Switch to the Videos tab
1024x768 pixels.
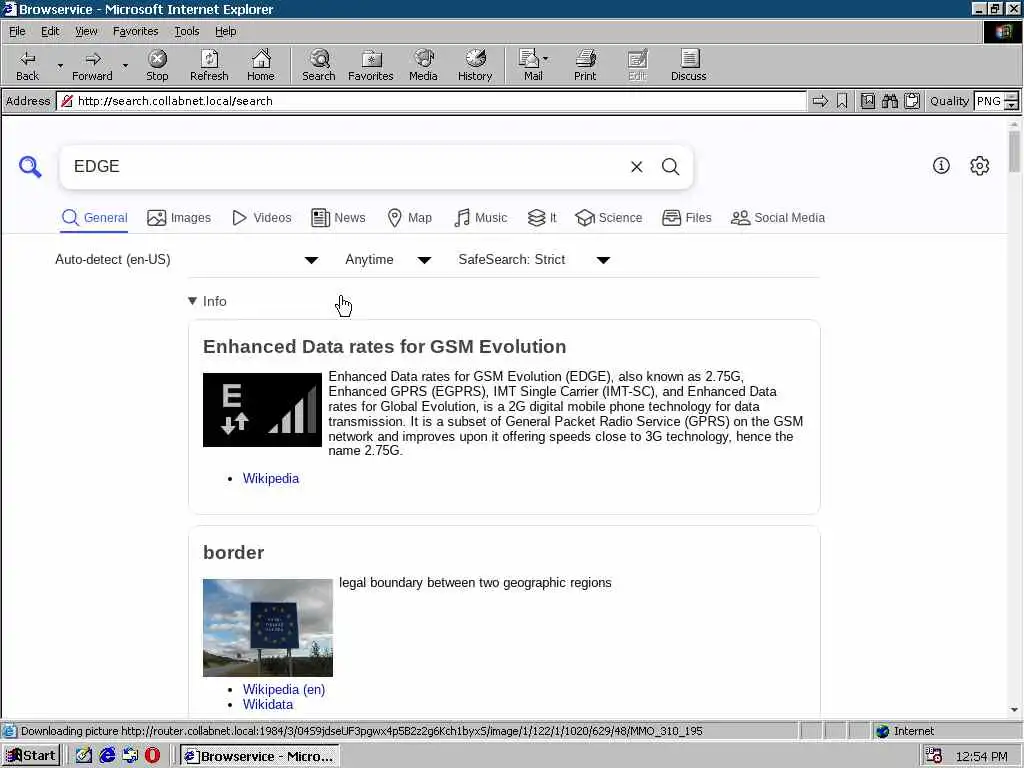tap(262, 217)
